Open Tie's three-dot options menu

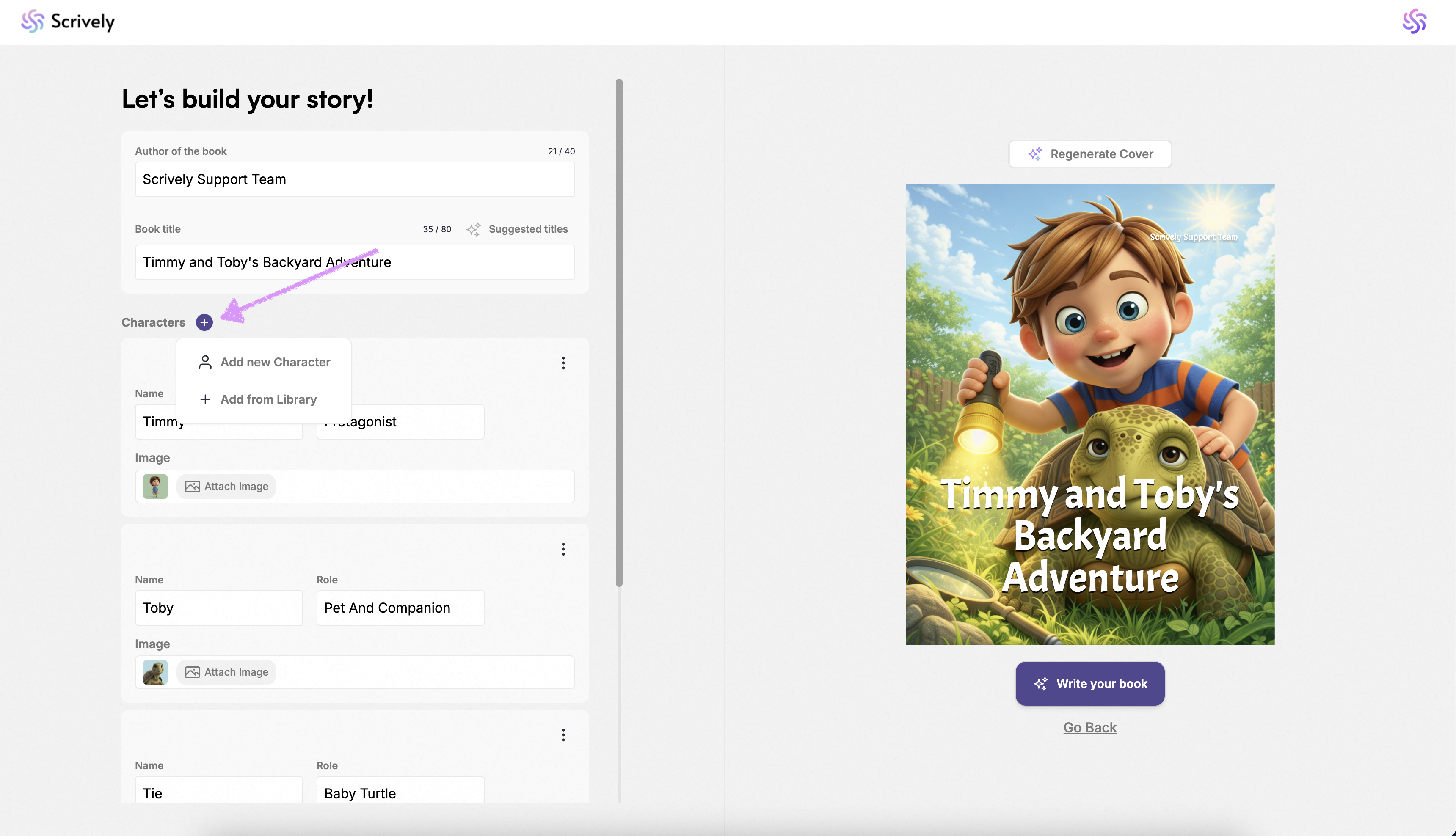tap(563, 735)
